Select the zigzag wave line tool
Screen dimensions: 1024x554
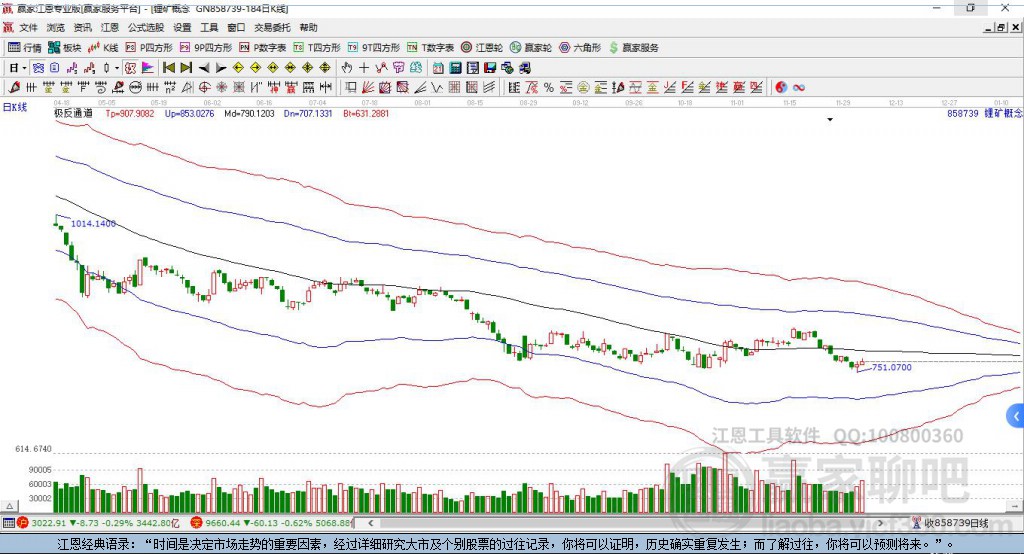coord(437,87)
